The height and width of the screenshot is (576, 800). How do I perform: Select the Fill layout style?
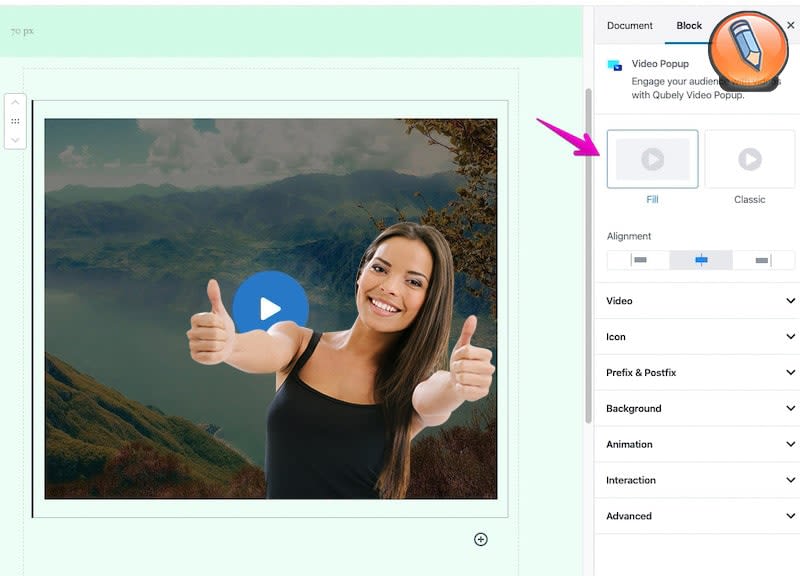(652, 159)
